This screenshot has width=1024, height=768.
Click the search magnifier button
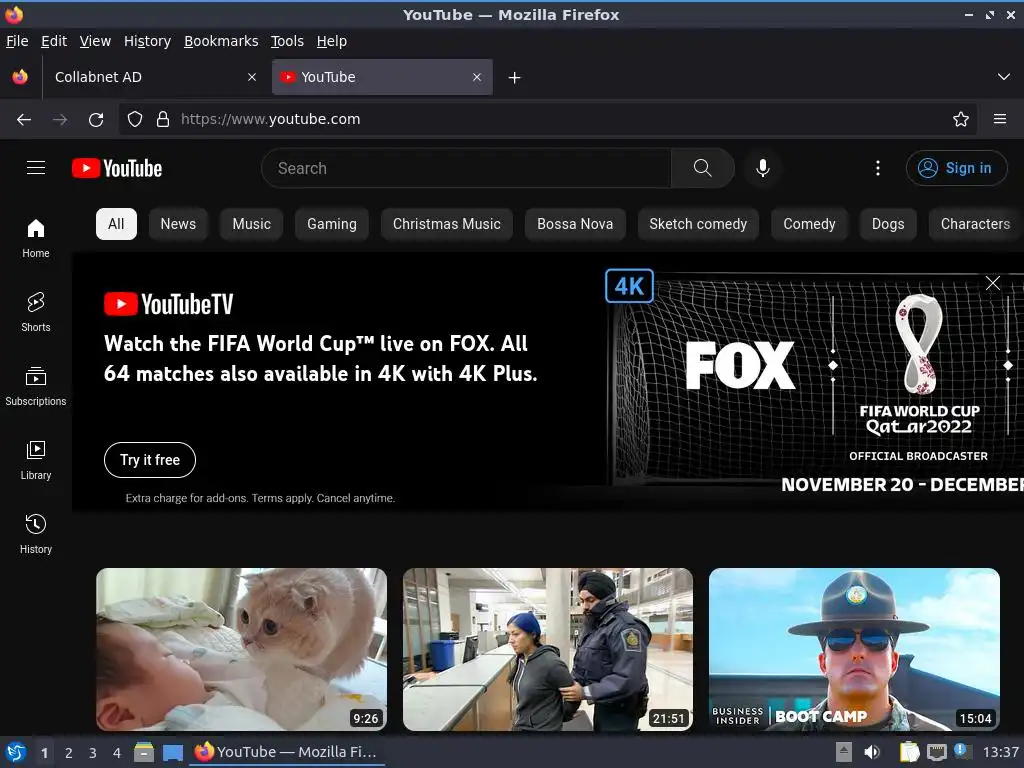click(x=703, y=168)
